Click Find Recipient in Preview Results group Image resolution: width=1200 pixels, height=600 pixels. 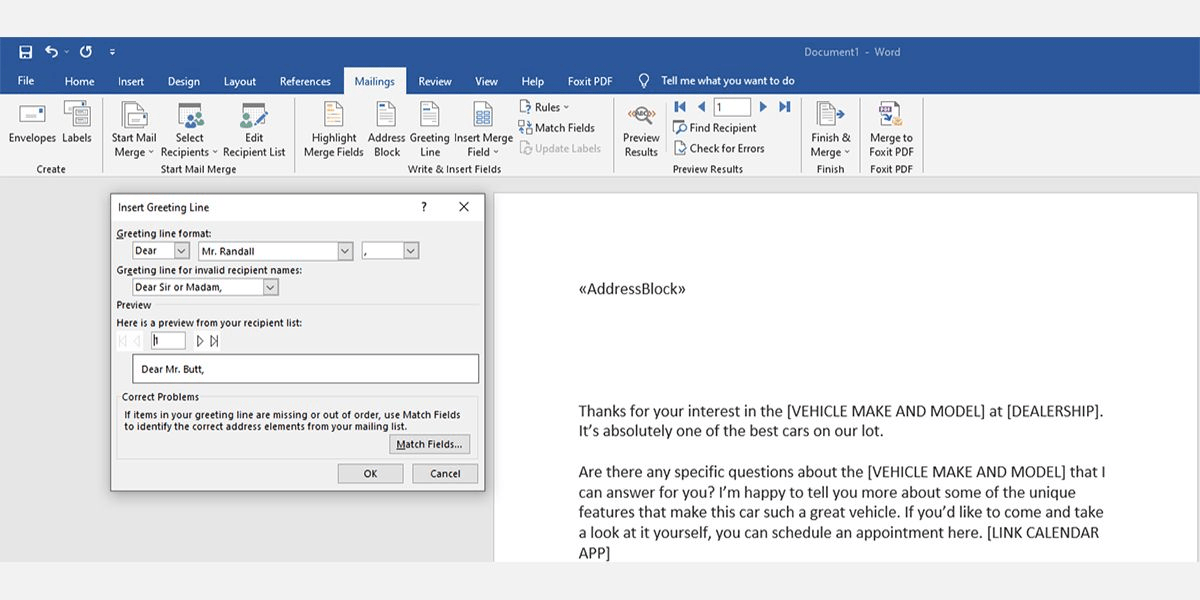715,128
